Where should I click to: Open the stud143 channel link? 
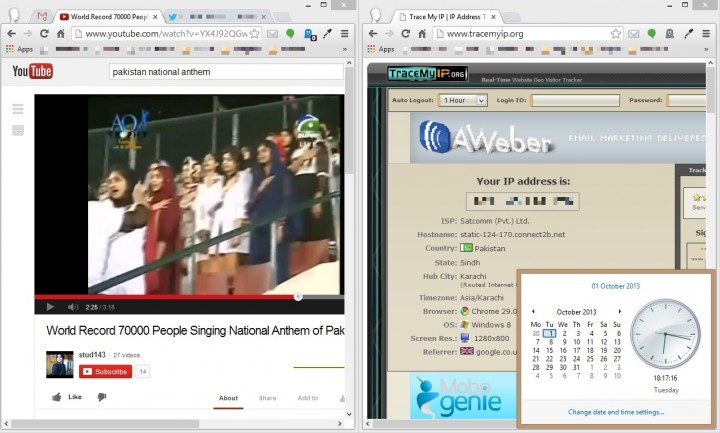tap(92, 355)
